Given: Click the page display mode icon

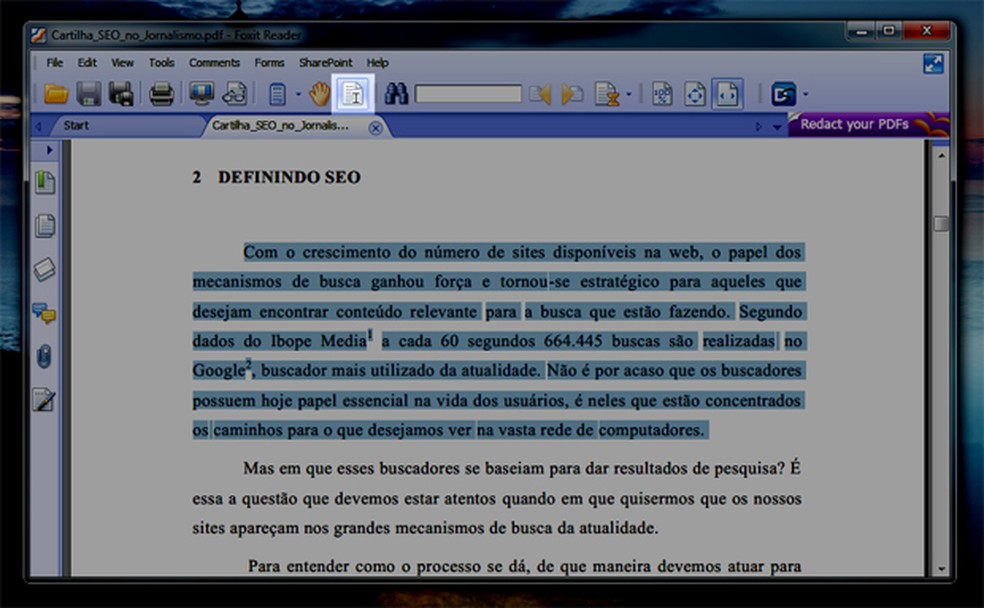Looking at the screenshot, I should tap(277, 95).
